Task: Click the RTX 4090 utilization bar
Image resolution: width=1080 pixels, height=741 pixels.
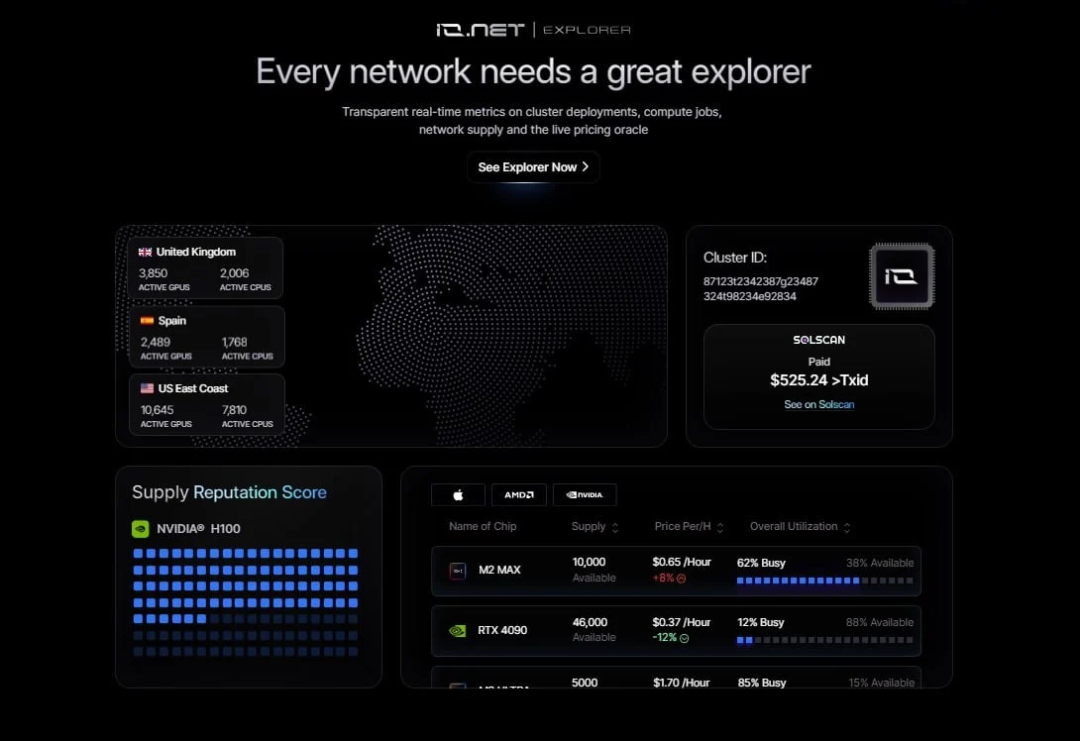Action: (825, 640)
